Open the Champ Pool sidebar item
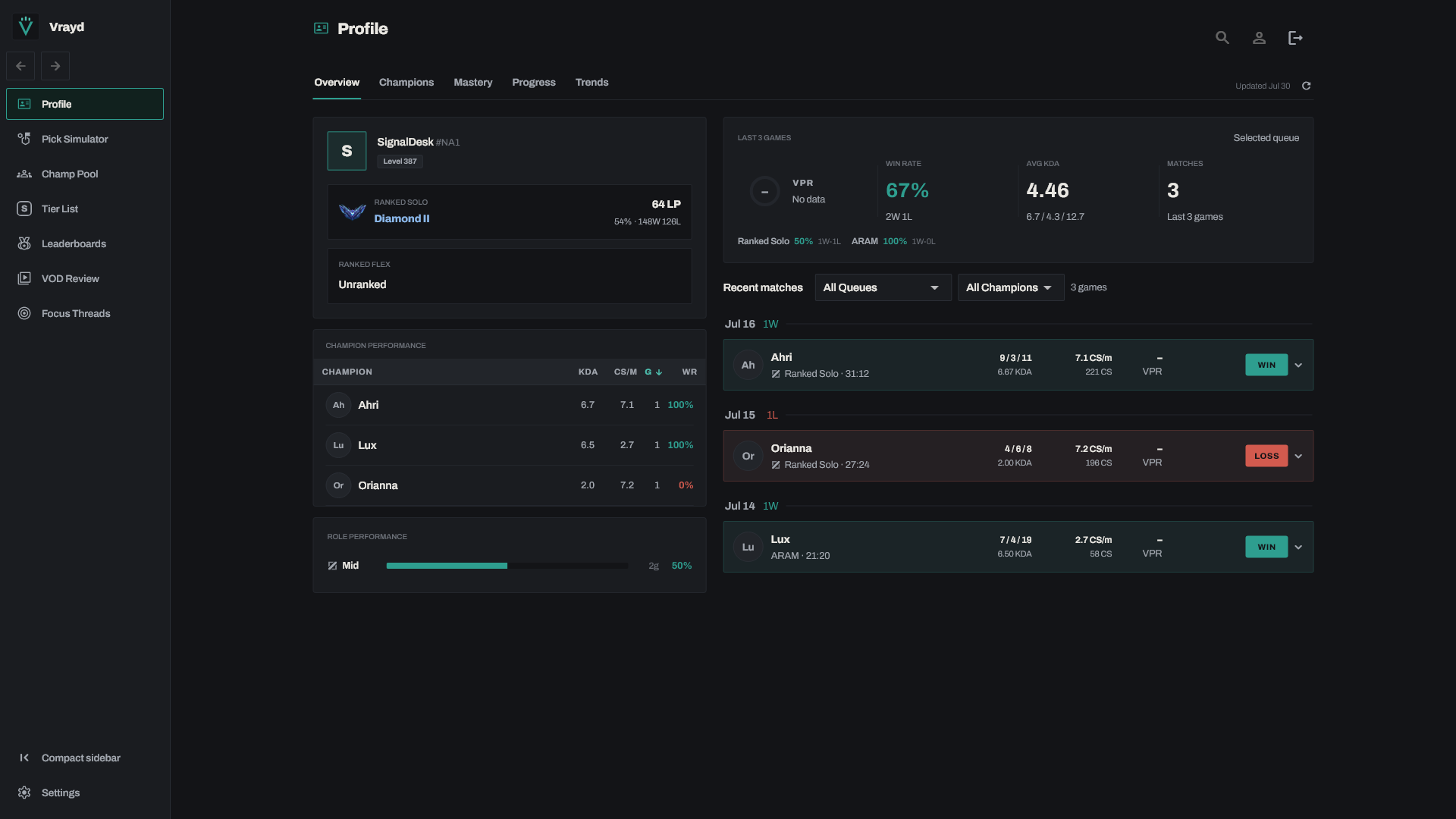Screen dimensions: 1456x819 tap(85, 174)
